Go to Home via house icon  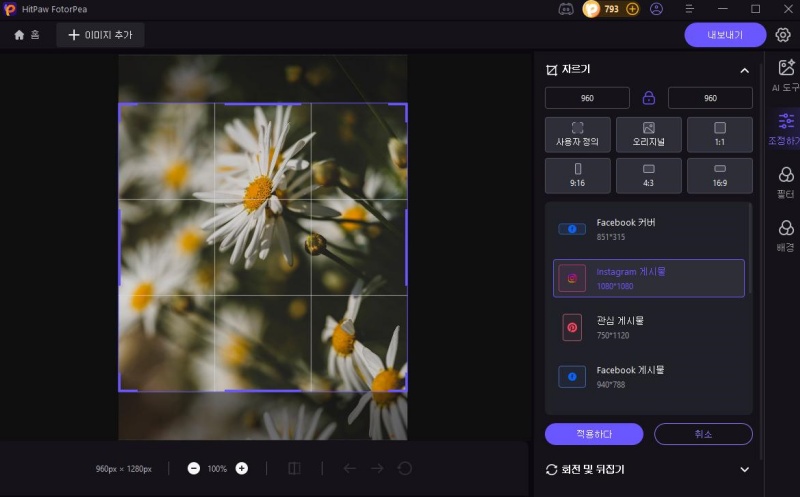[x=19, y=35]
